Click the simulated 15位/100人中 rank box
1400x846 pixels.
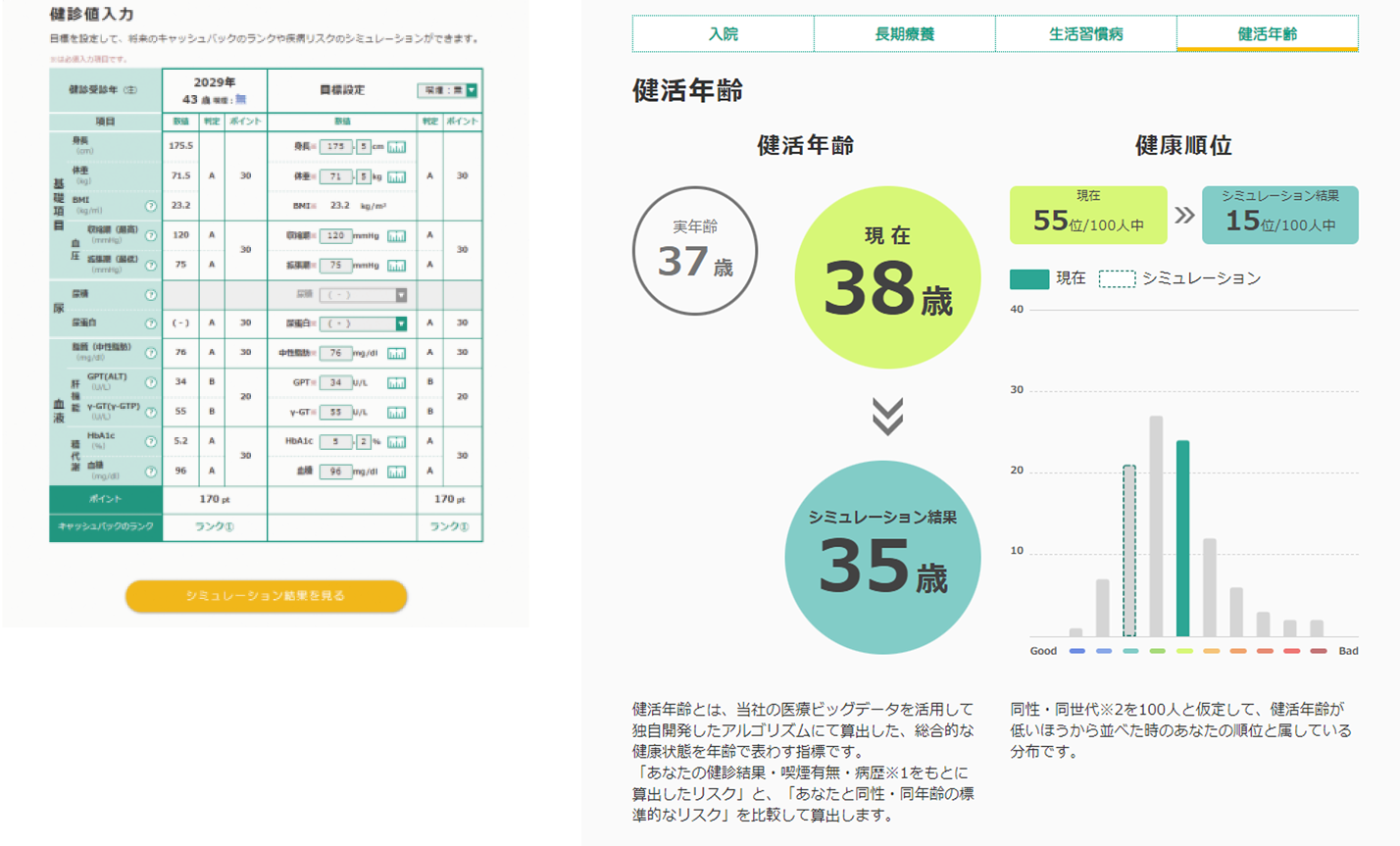point(1280,215)
